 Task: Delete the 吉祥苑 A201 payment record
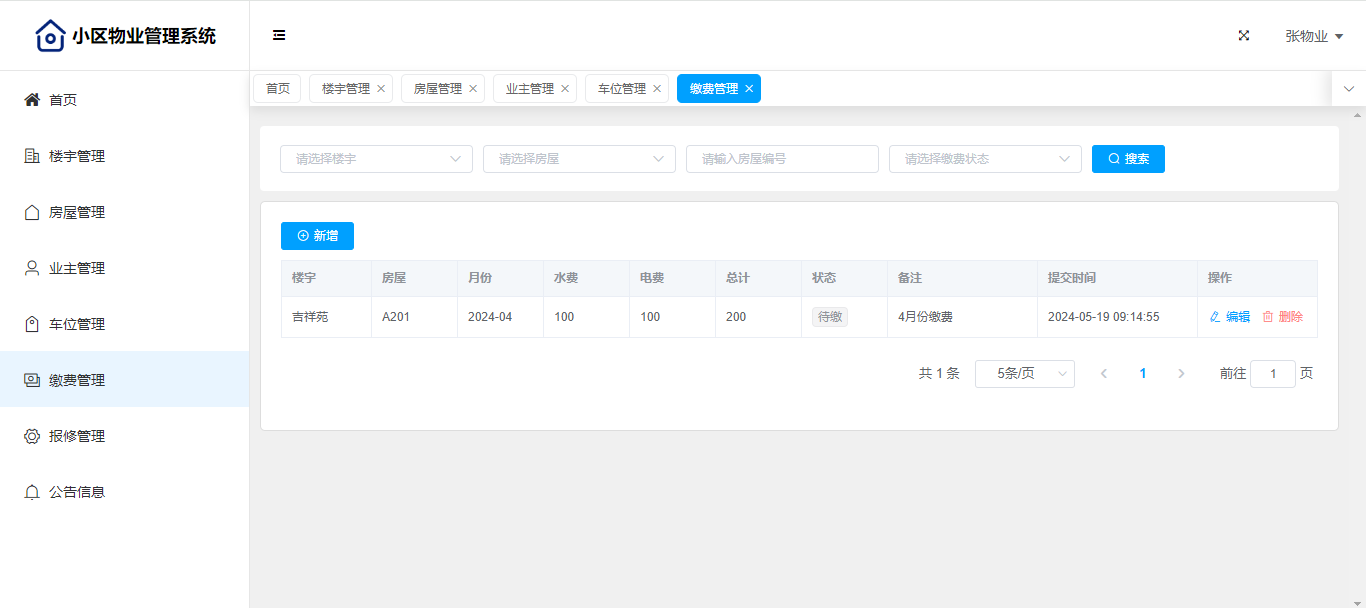(1282, 317)
